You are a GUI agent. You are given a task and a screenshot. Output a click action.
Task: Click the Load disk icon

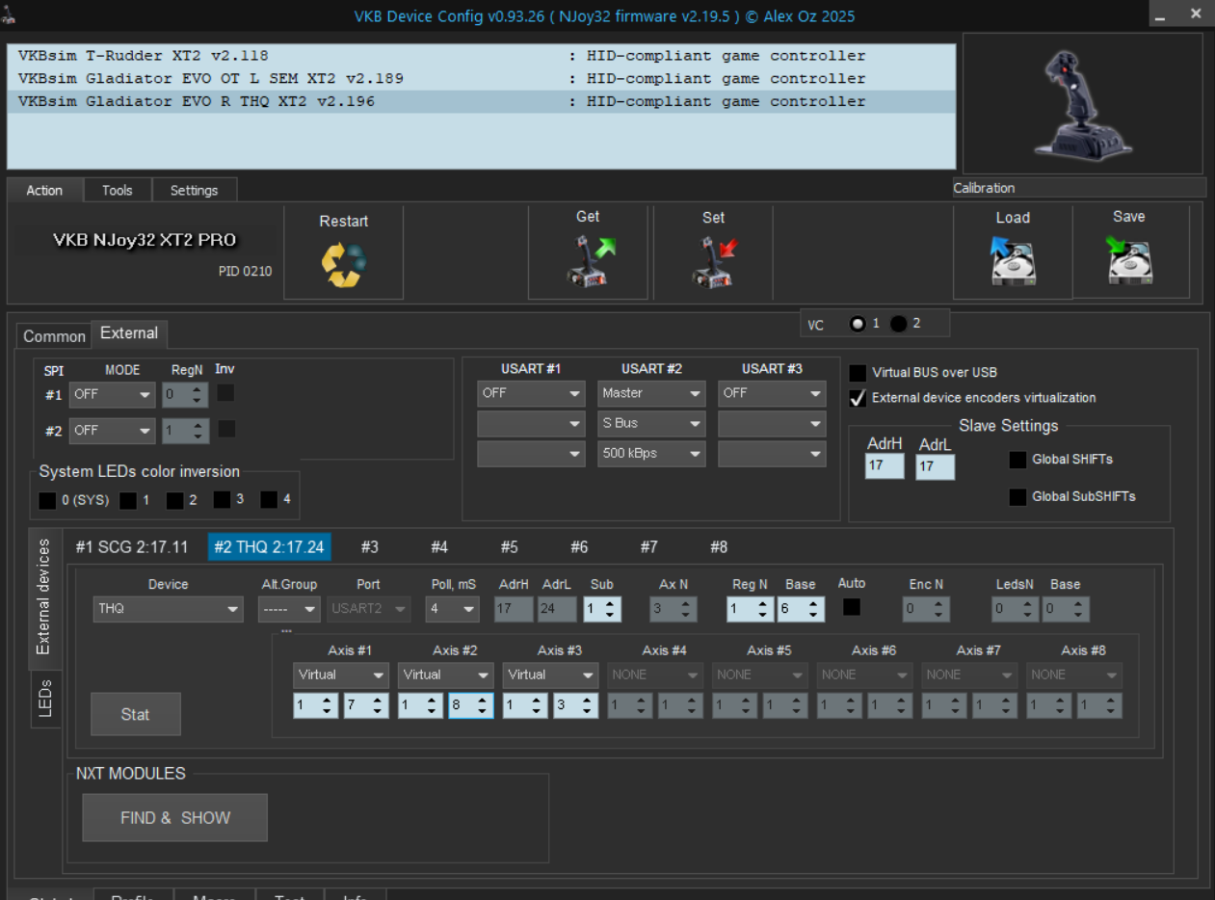tap(1012, 262)
